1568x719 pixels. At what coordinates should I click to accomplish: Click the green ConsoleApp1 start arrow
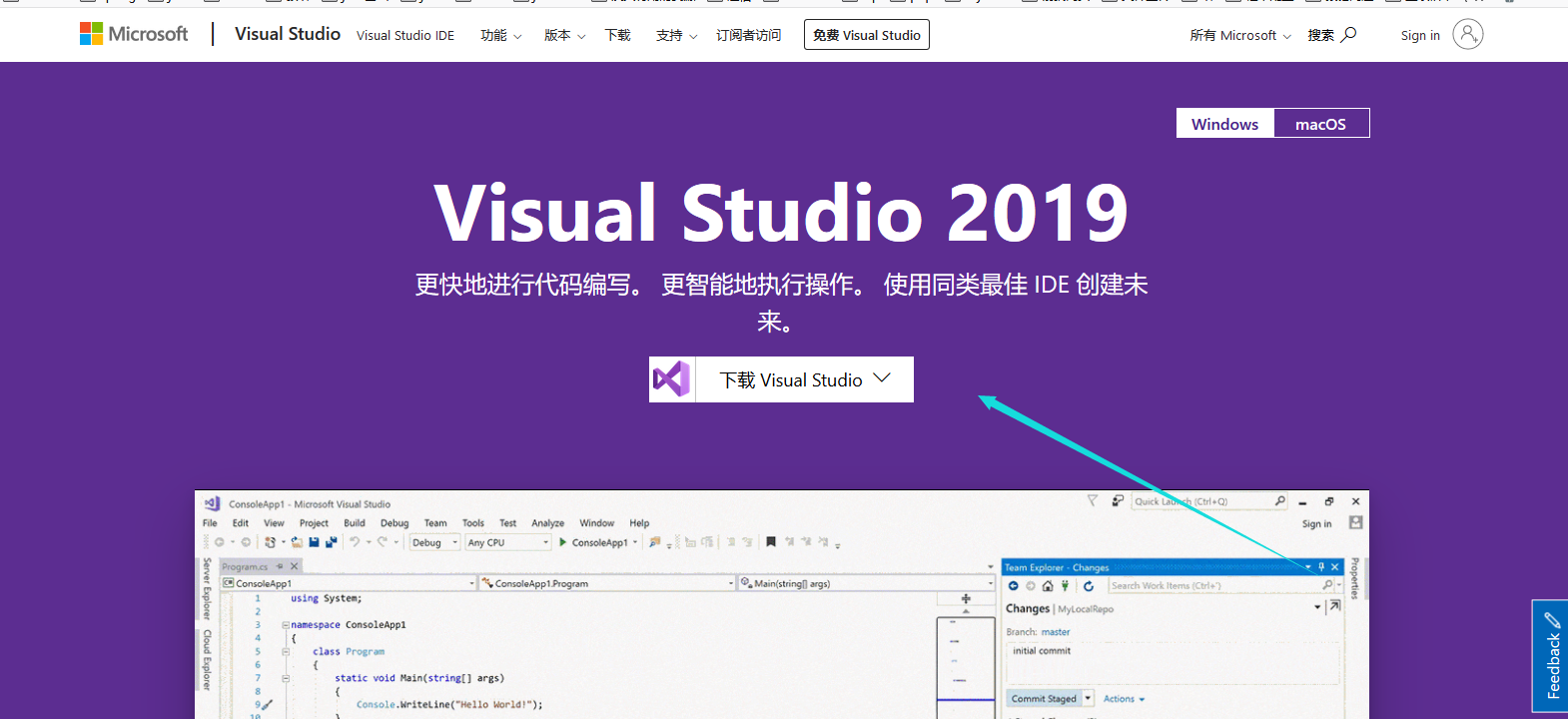[x=563, y=542]
